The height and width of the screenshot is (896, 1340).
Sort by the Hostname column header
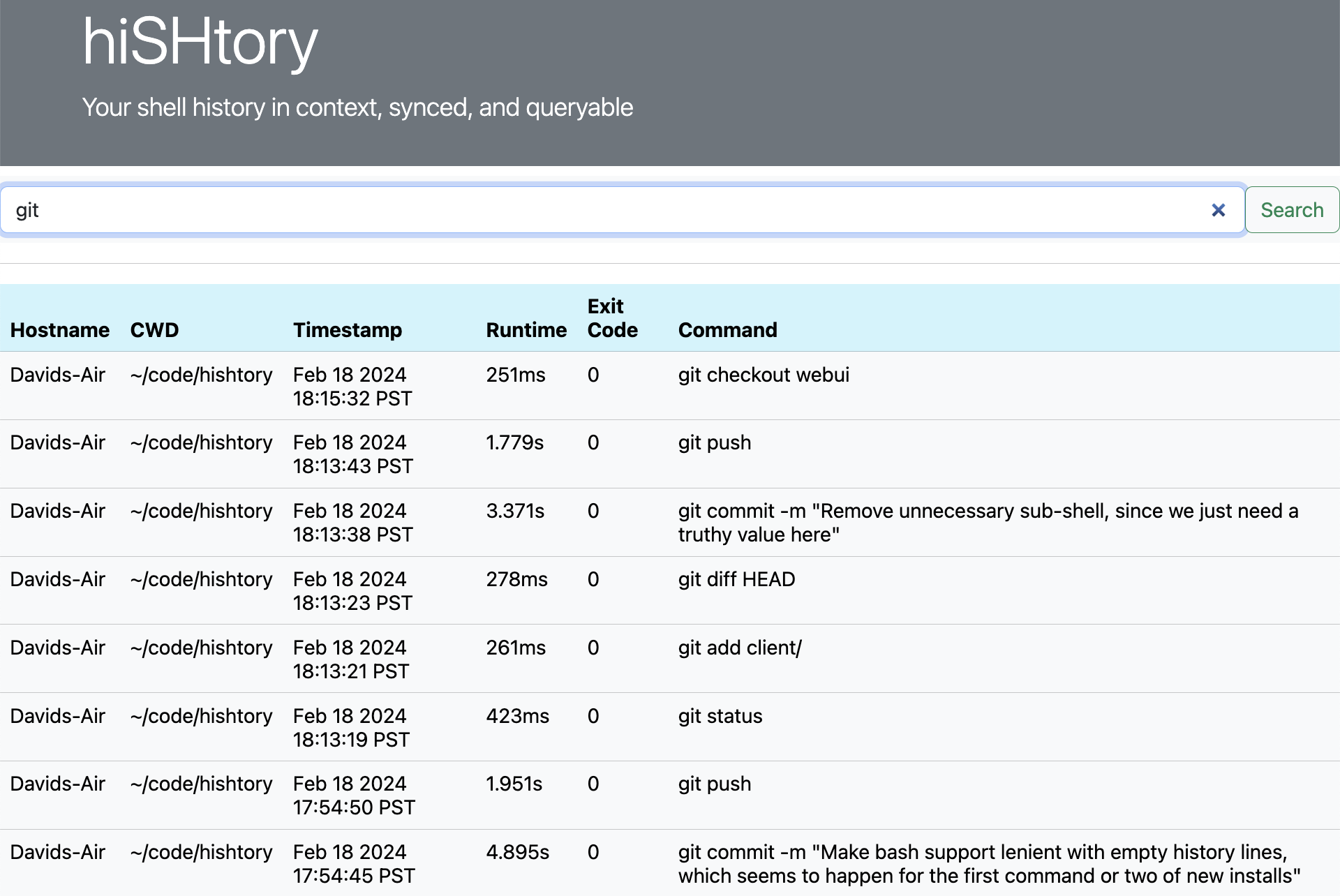click(60, 329)
